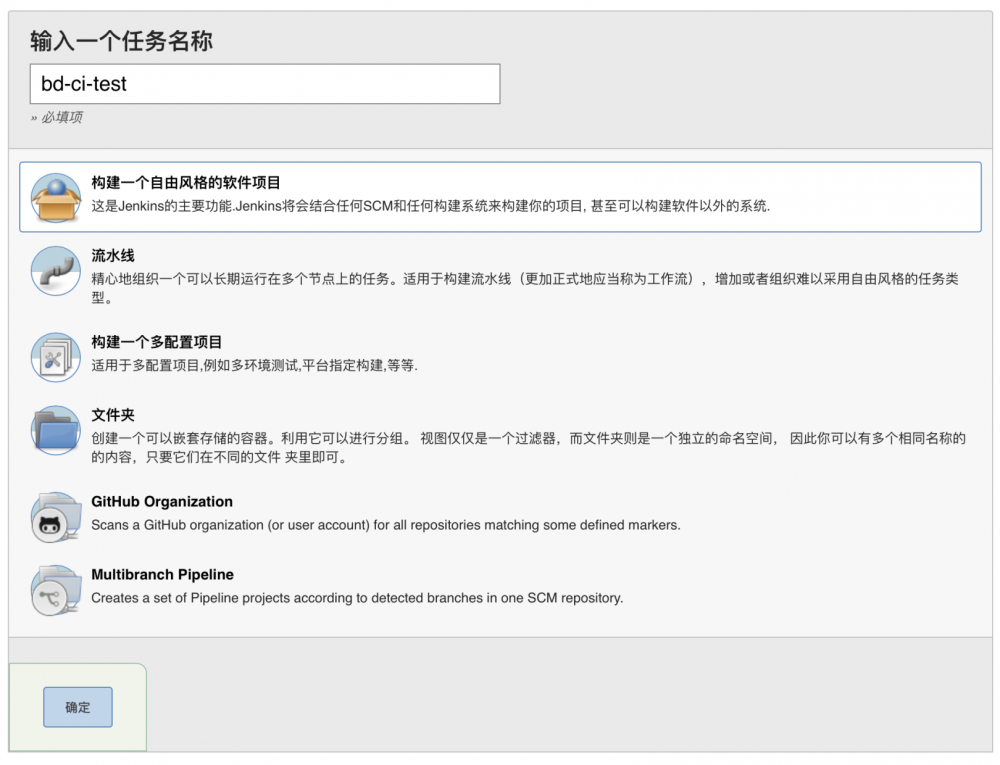Click the blue folder icon beside 文件夹
Image resolution: width=1000 pixels, height=765 pixels.
coord(55,430)
